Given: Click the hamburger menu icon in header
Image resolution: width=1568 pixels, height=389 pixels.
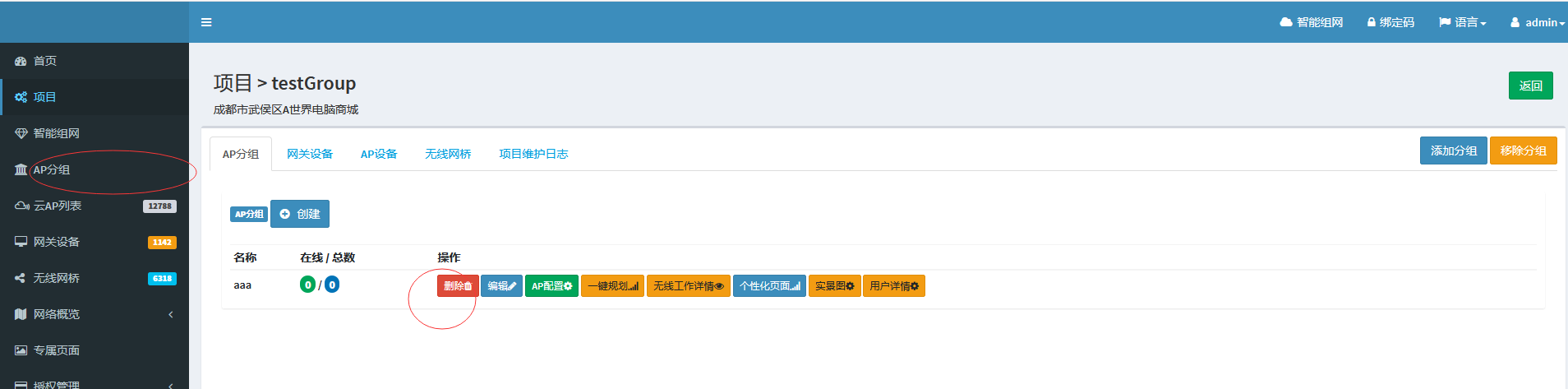Looking at the screenshot, I should [x=206, y=22].
